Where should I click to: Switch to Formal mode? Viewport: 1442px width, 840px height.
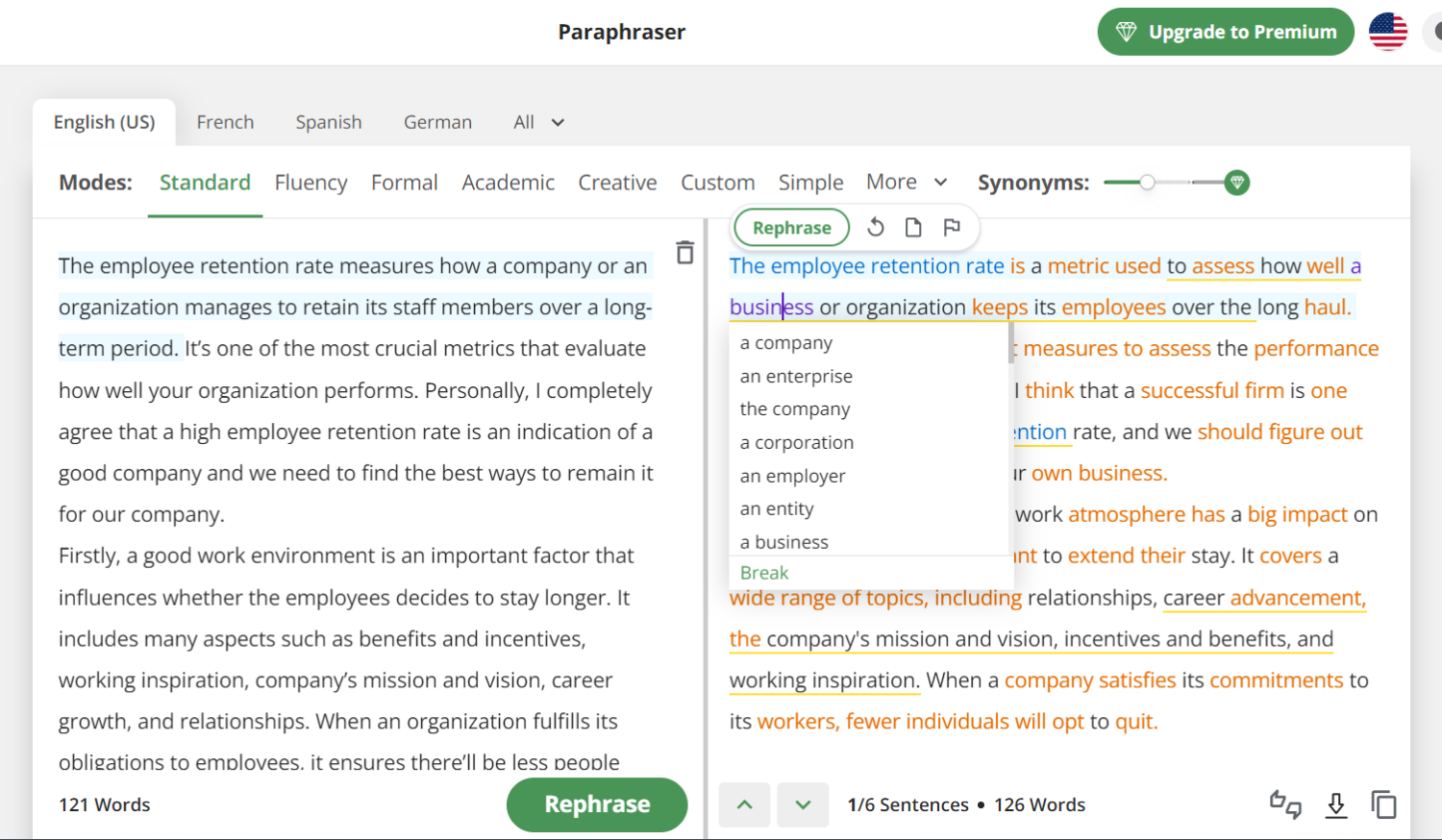coord(404,183)
